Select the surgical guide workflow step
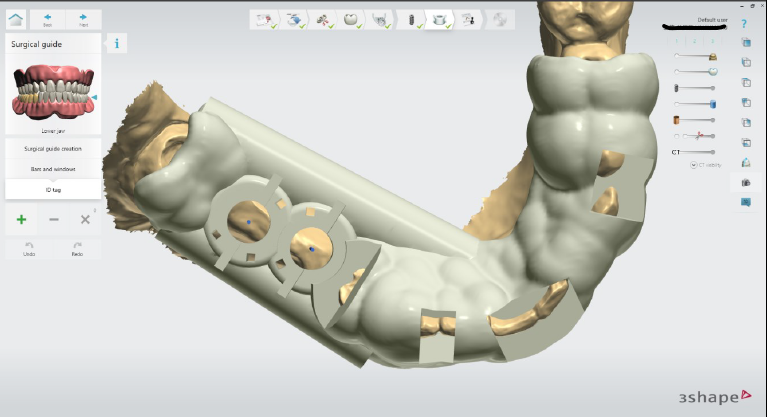767x417 pixels. (438, 19)
